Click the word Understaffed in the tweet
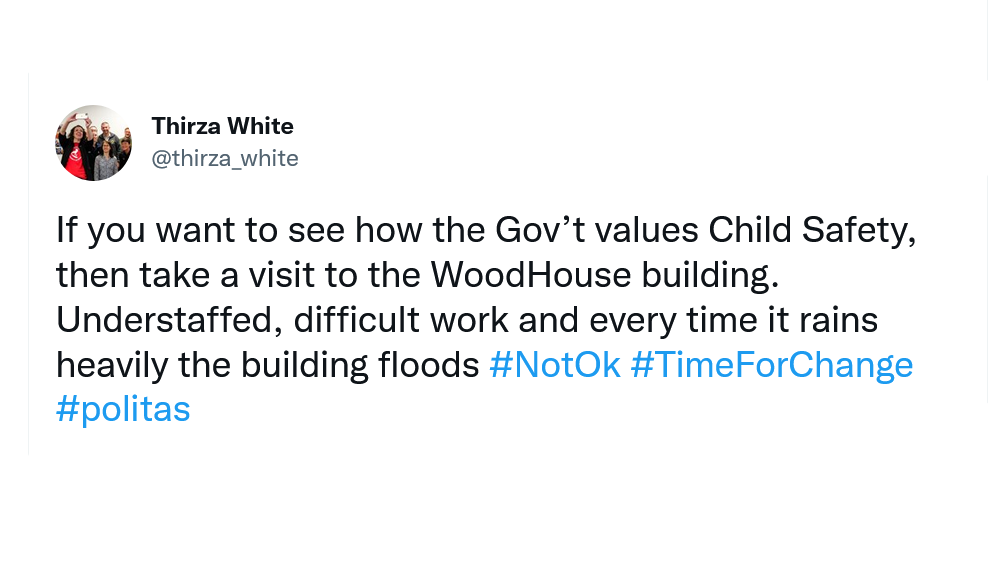Screen dimensions: 996x581 click(x=168, y=319)
